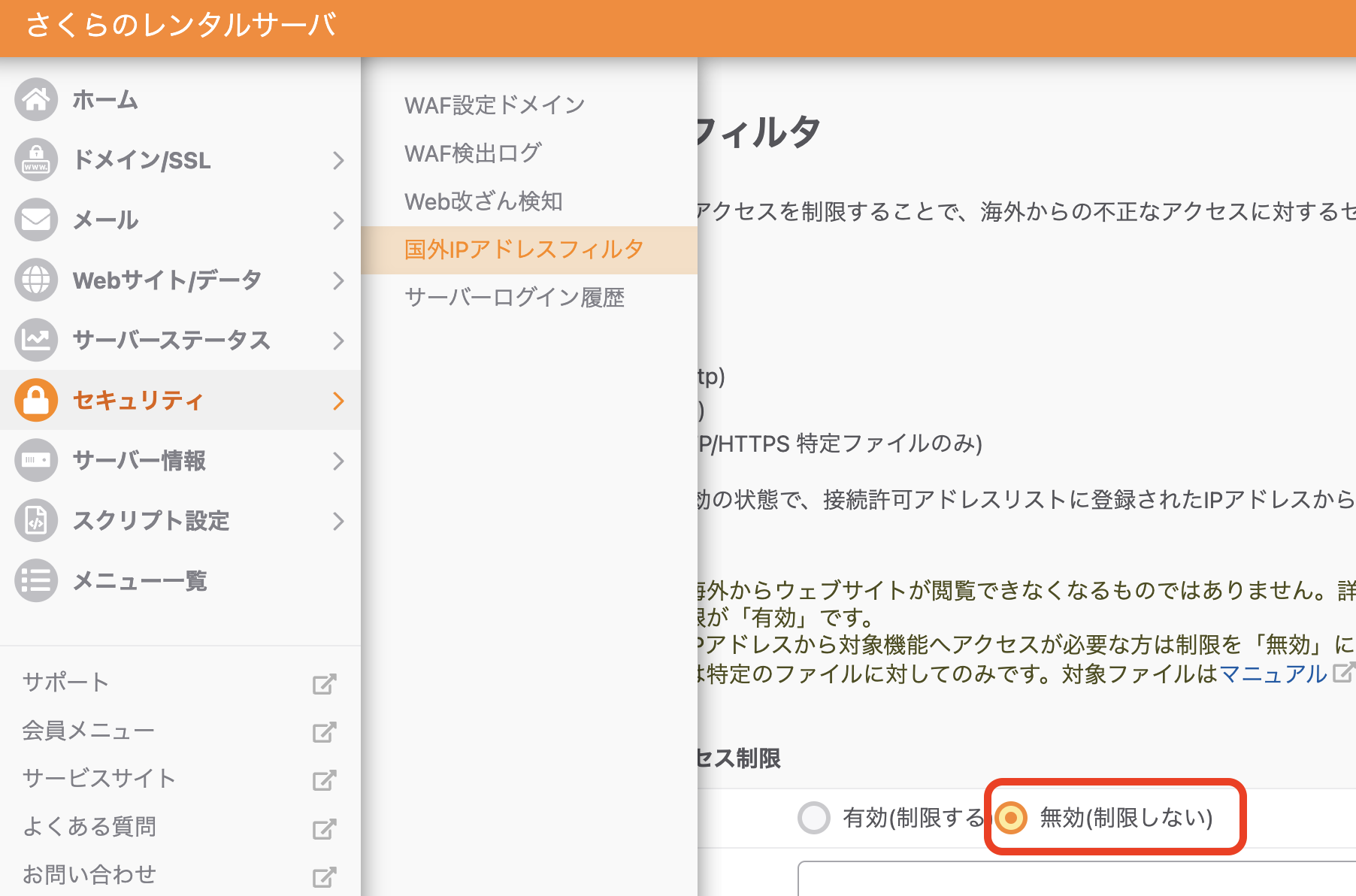Select the ホーム home icon
The image size is (1356, 896).
[x=35, y=99]
